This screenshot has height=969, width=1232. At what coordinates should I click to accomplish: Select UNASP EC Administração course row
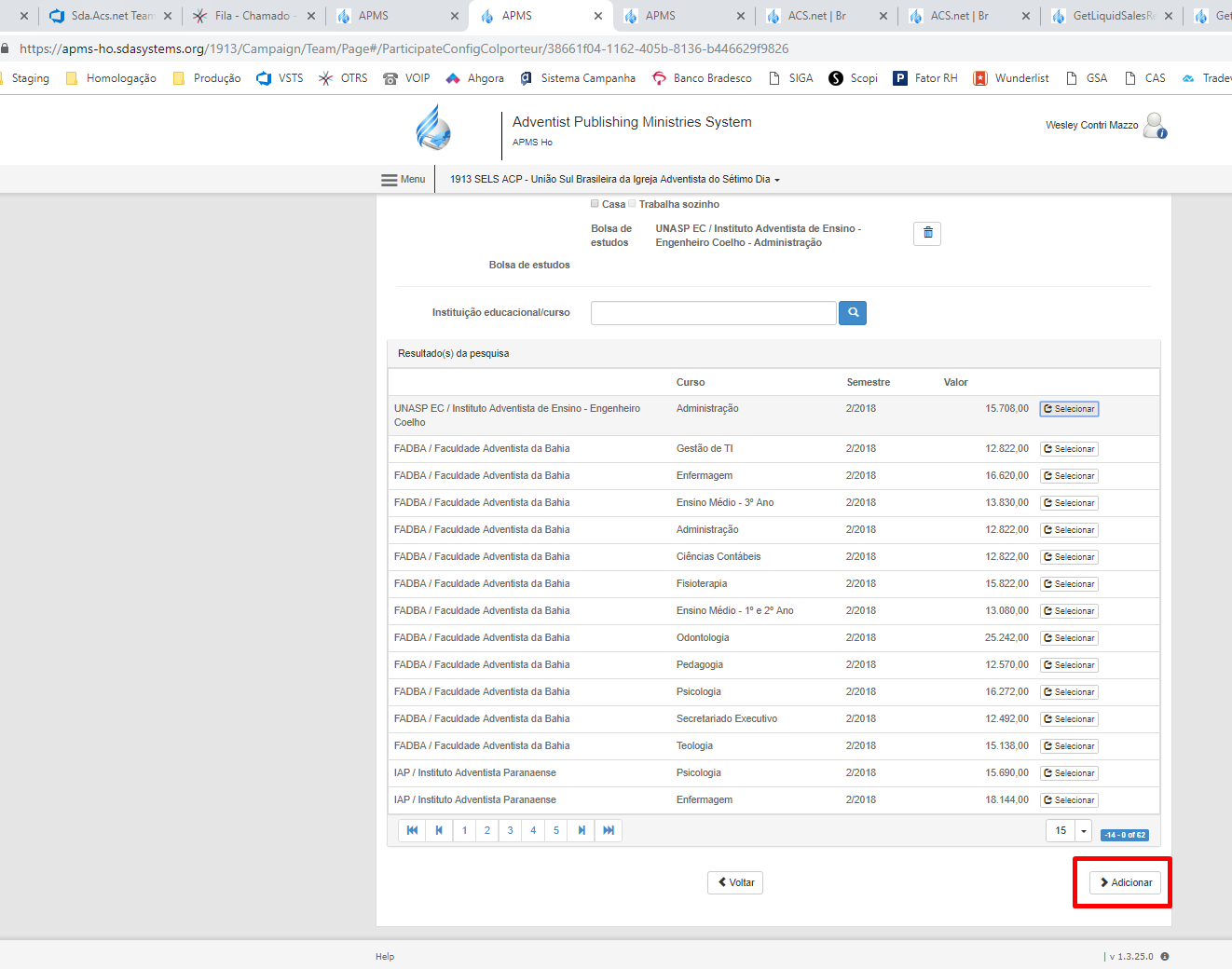click(1069, 409)
